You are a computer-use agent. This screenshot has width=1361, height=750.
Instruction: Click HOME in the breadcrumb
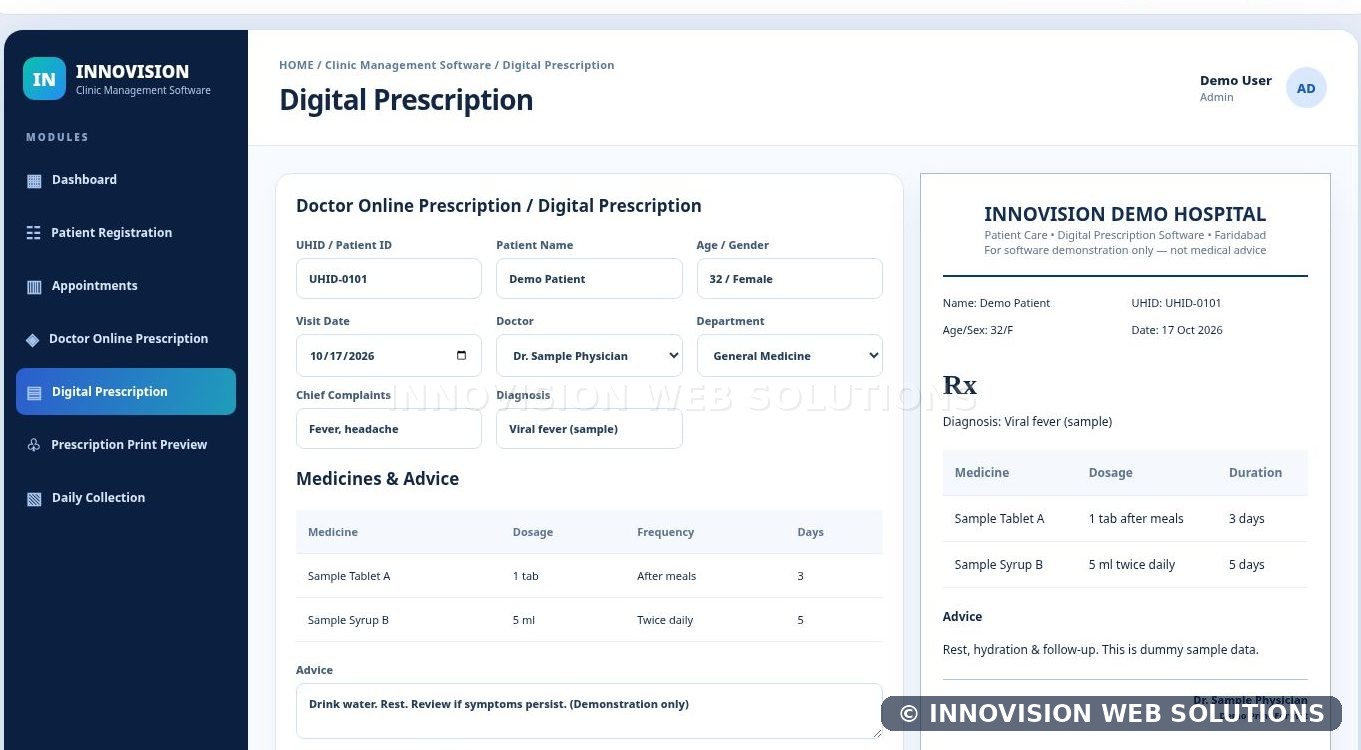click(296, 65)
